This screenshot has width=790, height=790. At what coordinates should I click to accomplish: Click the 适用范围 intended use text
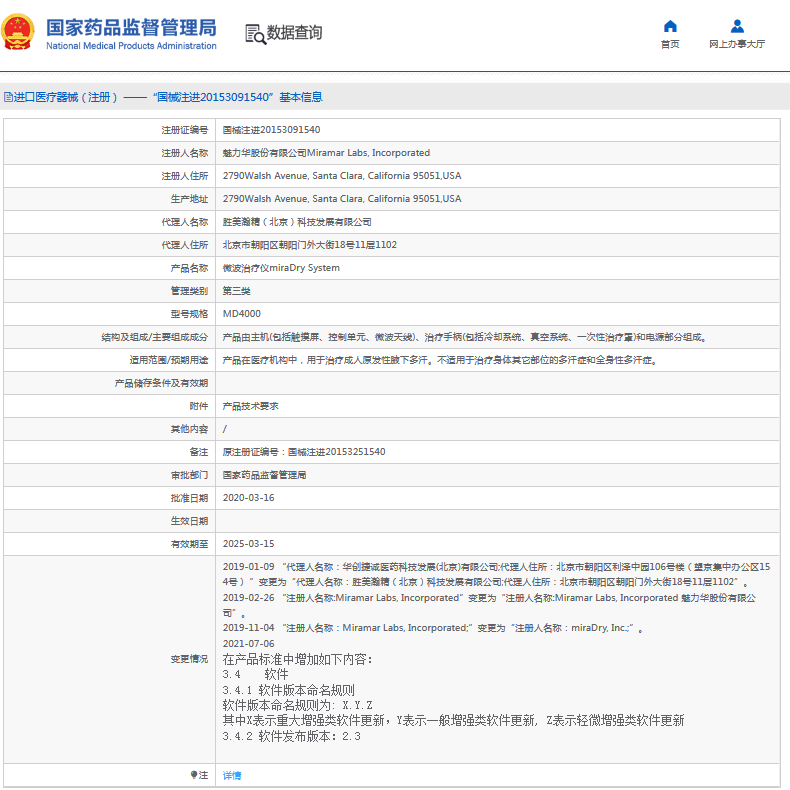coord(440,360)
